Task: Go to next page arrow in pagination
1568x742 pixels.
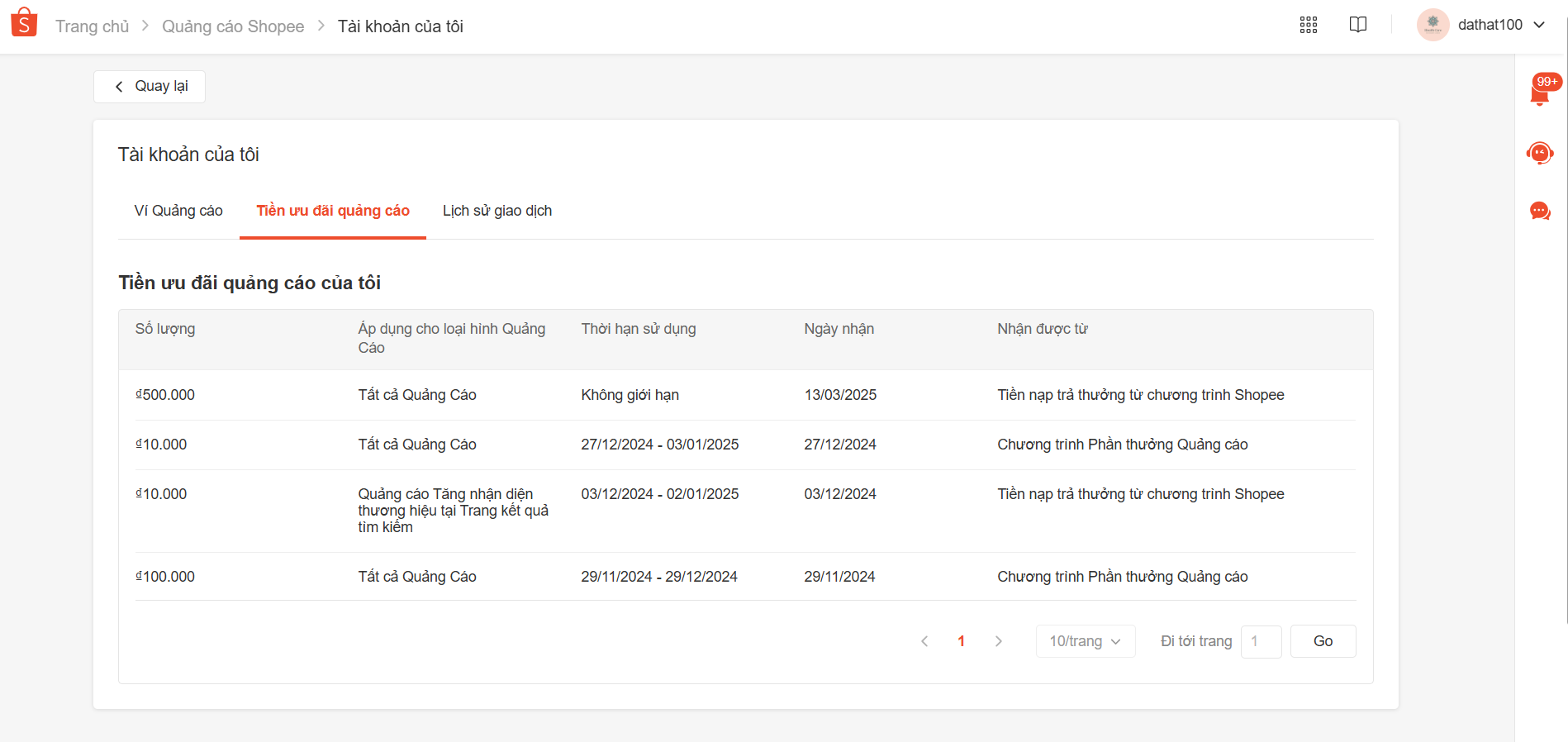Action: click(x=999, y=641)
